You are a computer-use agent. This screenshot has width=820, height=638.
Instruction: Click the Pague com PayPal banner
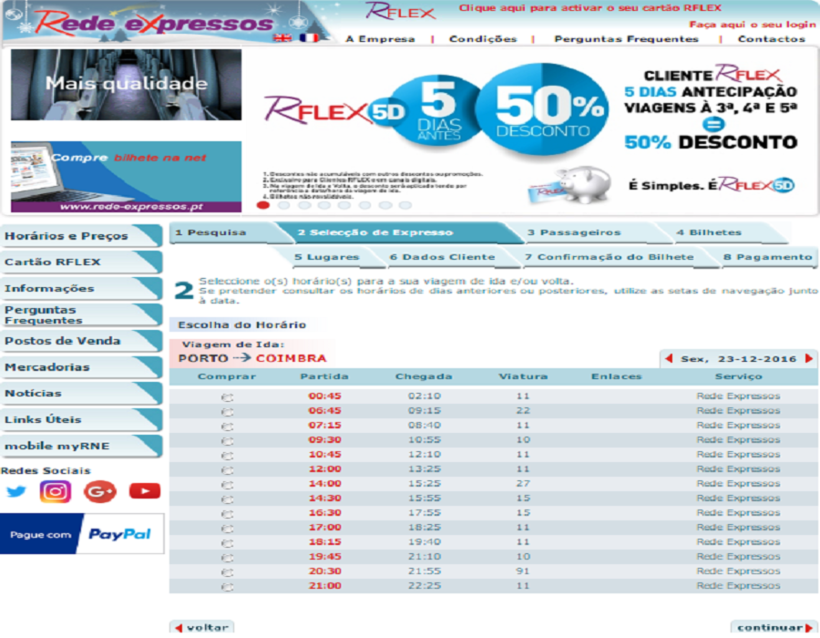point(80,534)
